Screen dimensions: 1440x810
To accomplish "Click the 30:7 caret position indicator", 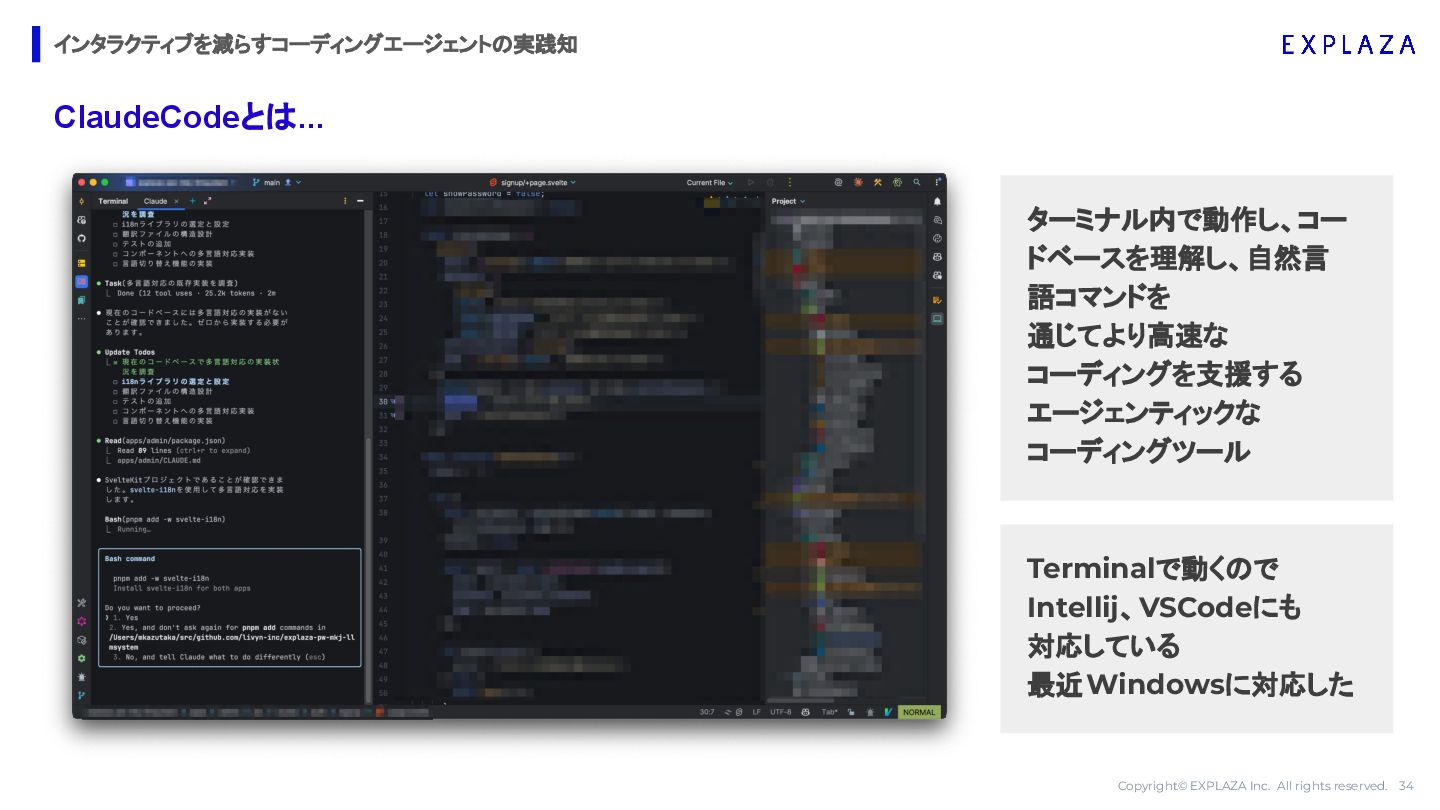I will 707,712.
